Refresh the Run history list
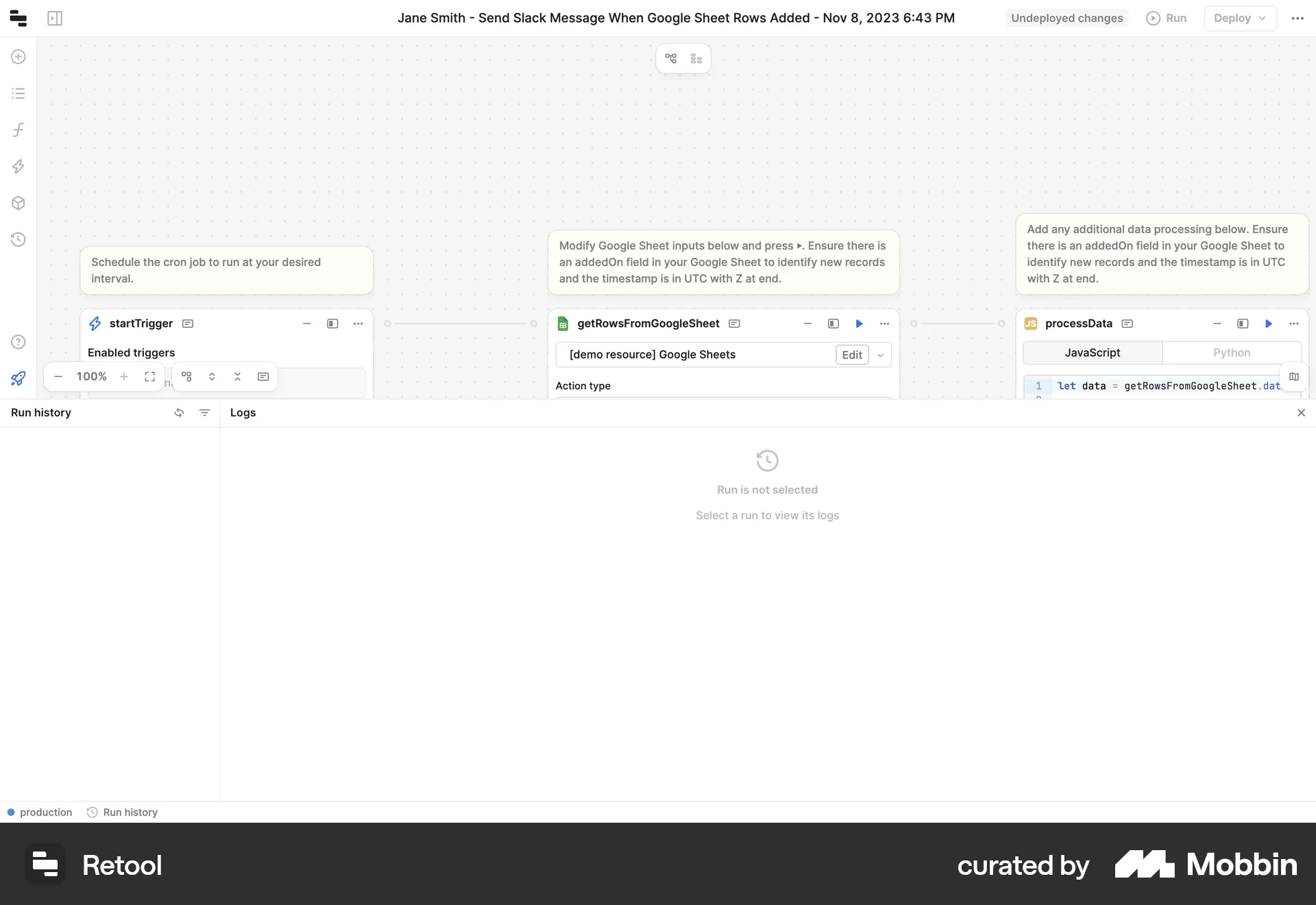 (x=179, y=412)
